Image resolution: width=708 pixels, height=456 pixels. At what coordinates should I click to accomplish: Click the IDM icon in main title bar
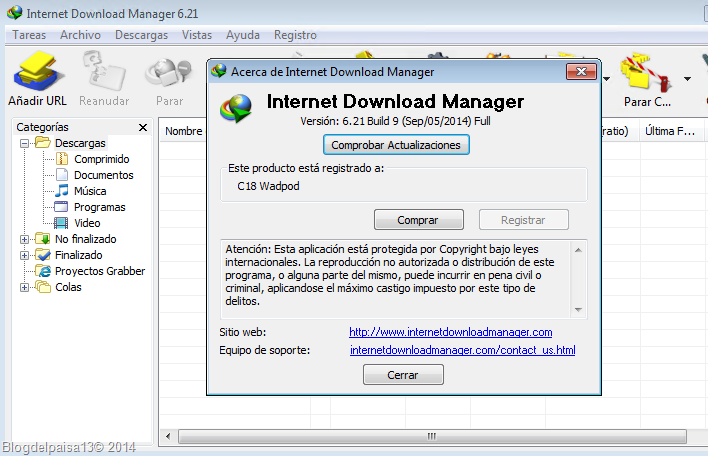click(14, 13)
